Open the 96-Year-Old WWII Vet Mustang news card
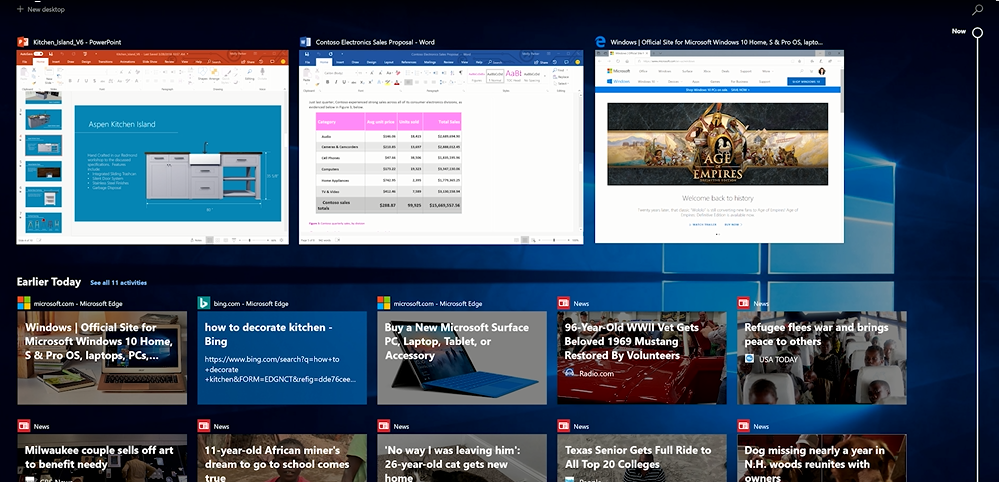 642,358
